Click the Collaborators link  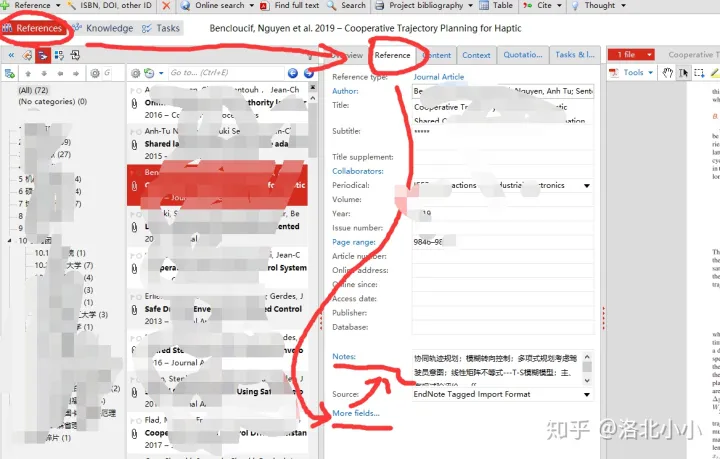pos(358,171)
